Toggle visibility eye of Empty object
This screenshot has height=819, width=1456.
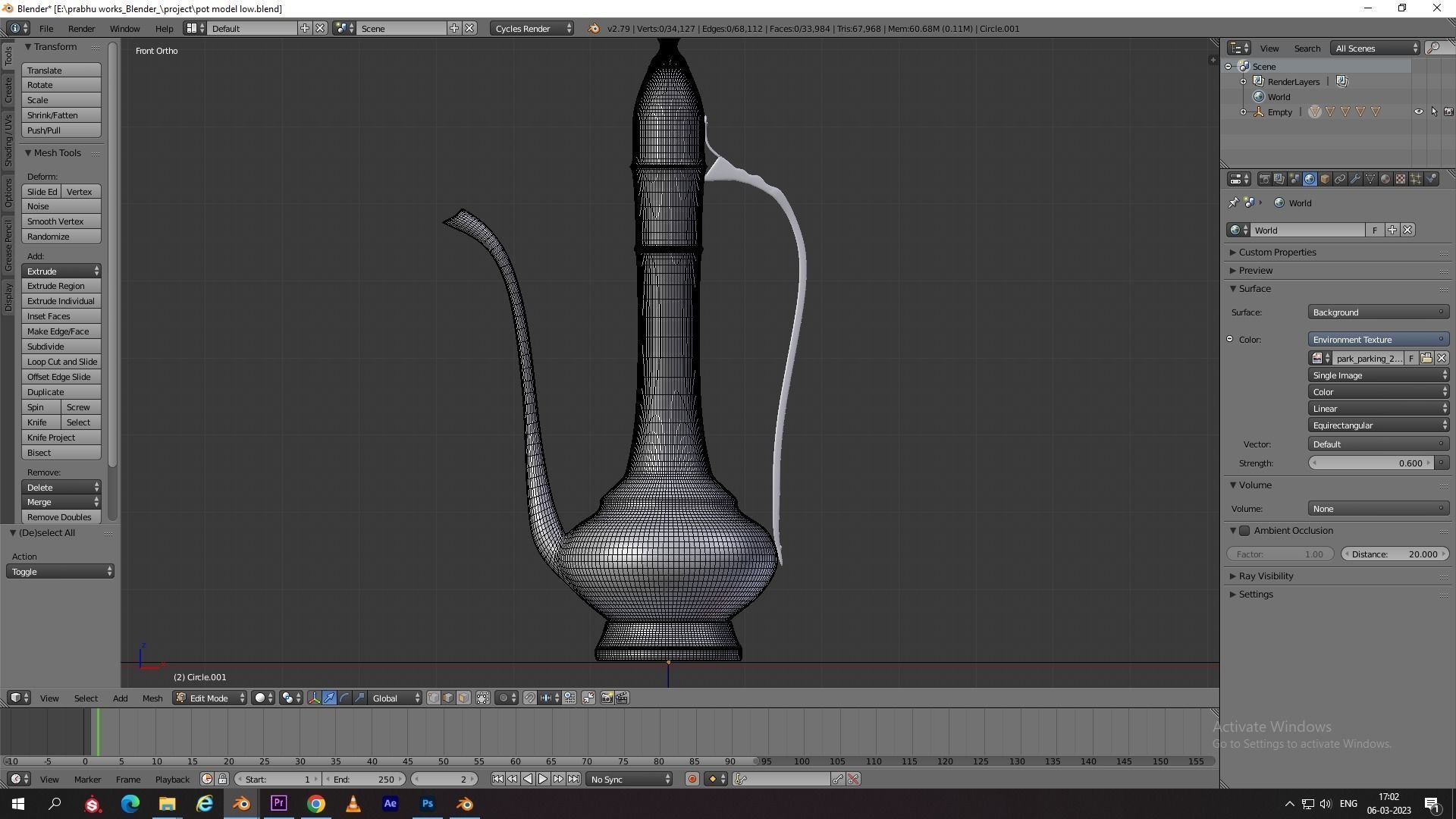(1418, 111)
